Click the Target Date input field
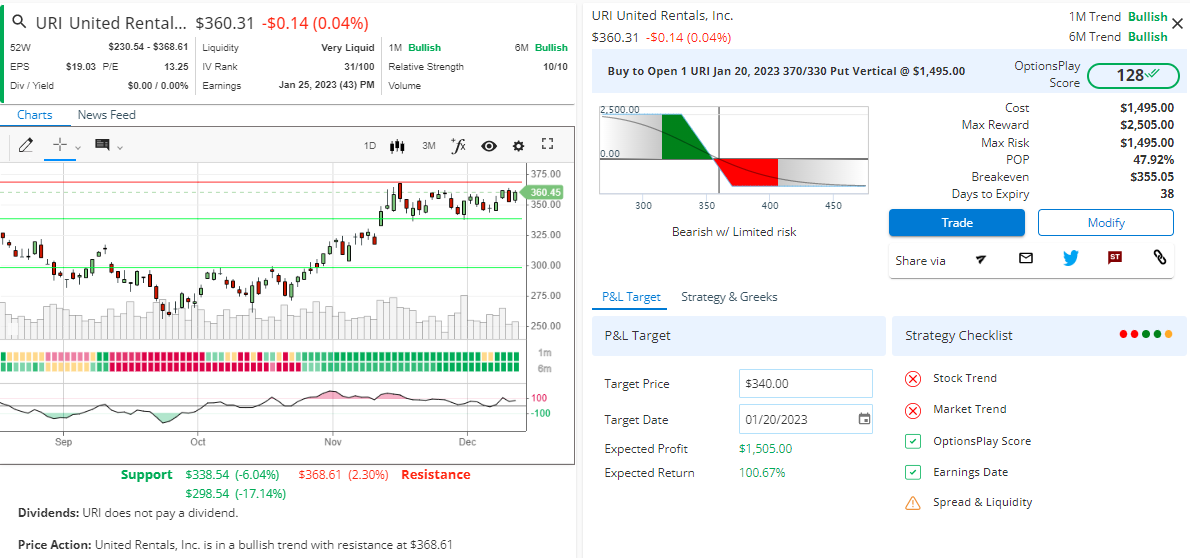The width and height of the screenshot is (1190, 558). tap(805, 419)
